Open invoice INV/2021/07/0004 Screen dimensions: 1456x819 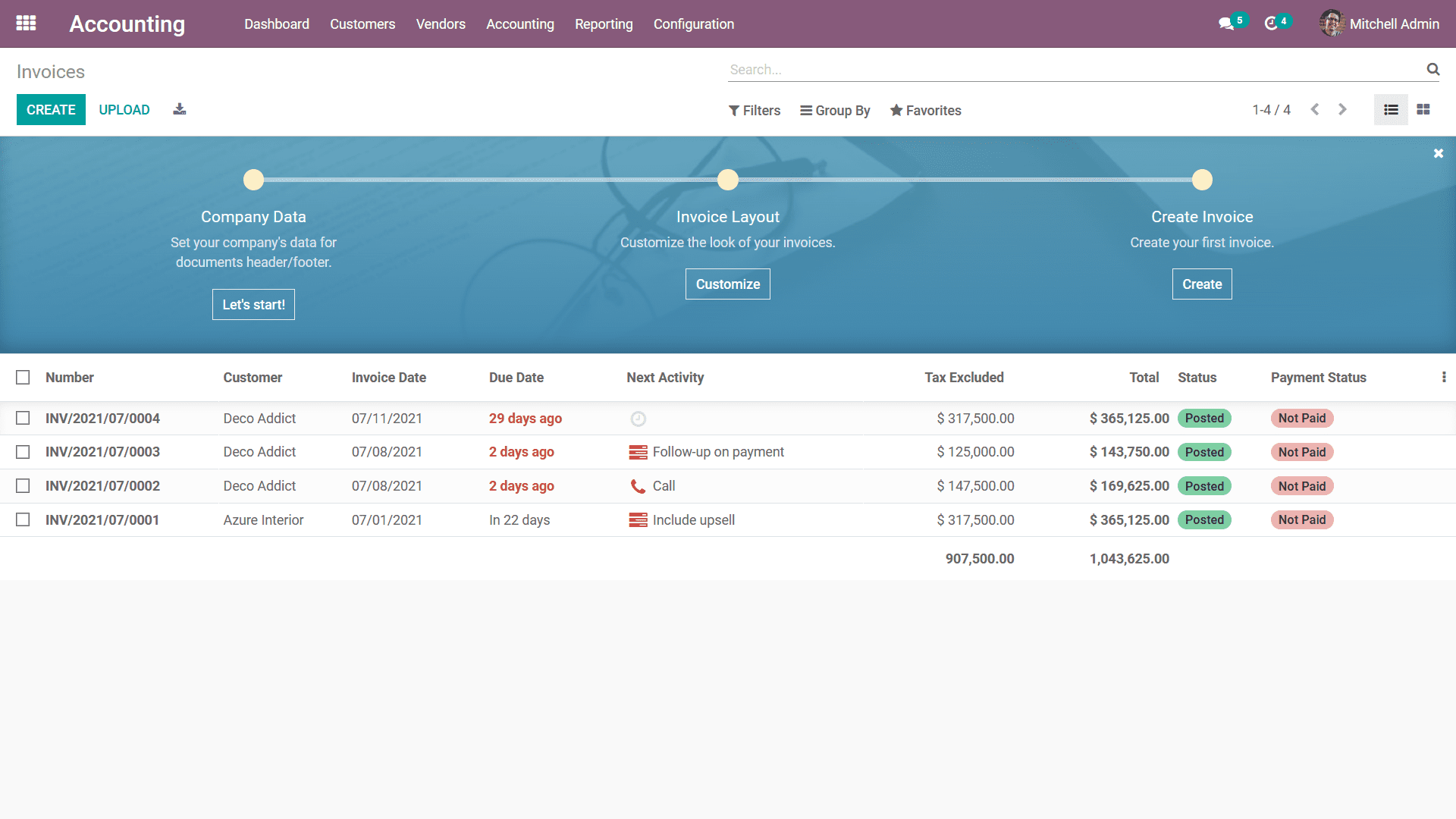coord(102,419)
